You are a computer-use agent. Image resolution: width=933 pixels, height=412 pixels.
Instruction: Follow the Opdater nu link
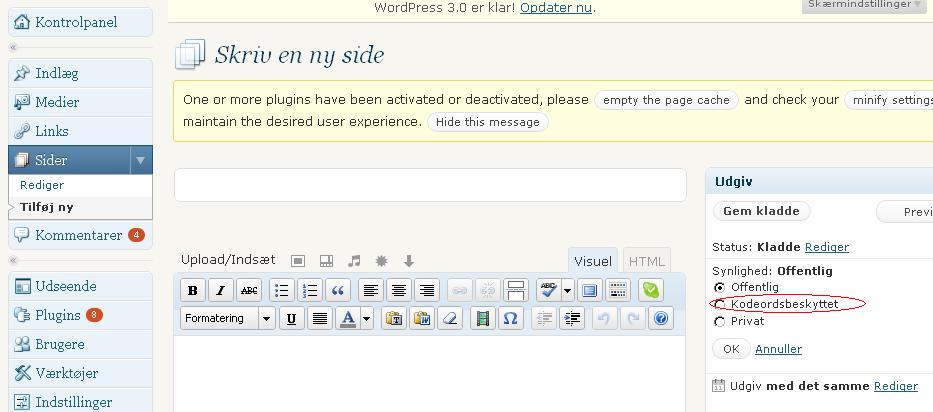[555, 7]
